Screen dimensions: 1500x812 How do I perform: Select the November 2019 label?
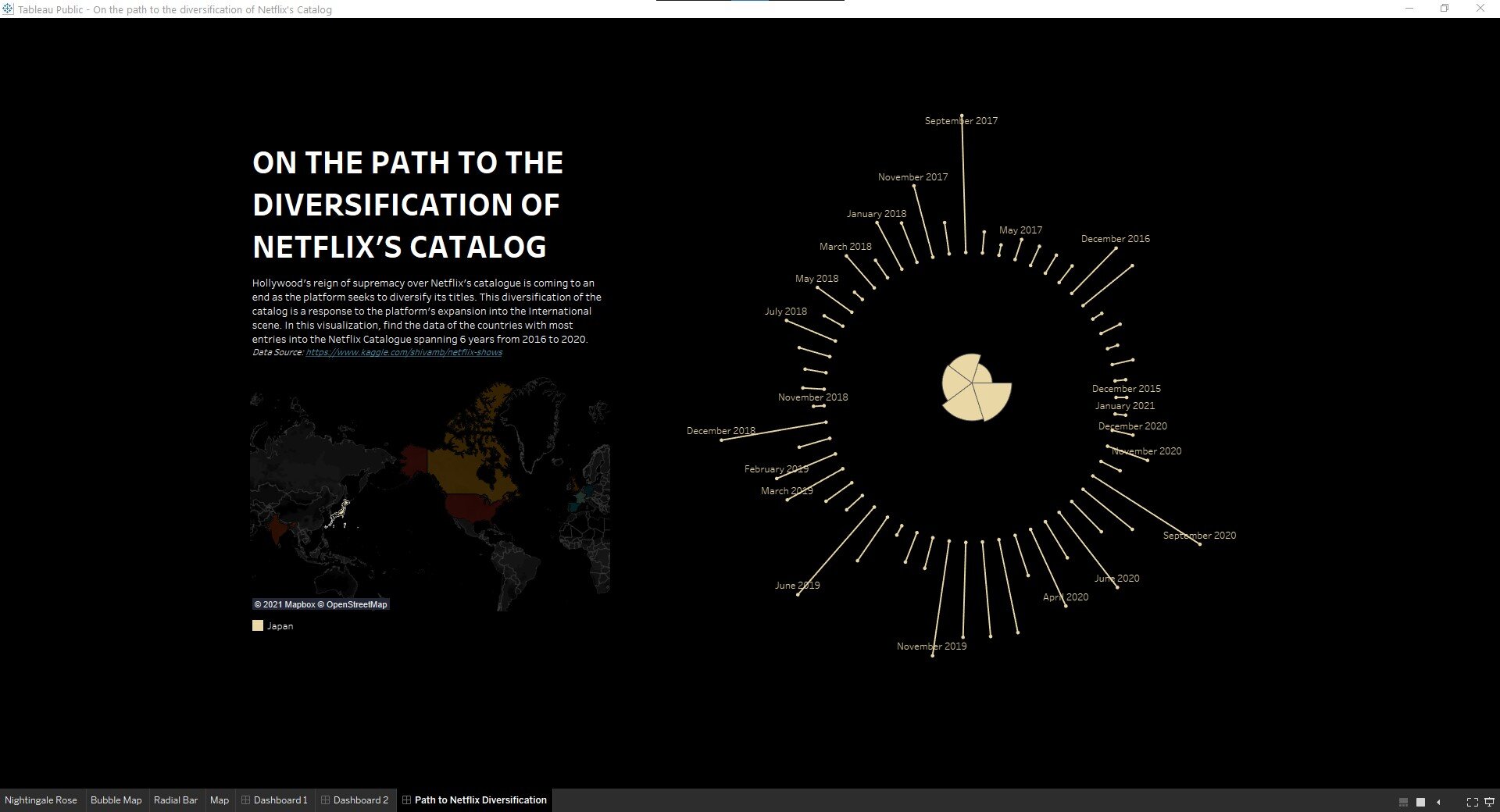(931, 646)
